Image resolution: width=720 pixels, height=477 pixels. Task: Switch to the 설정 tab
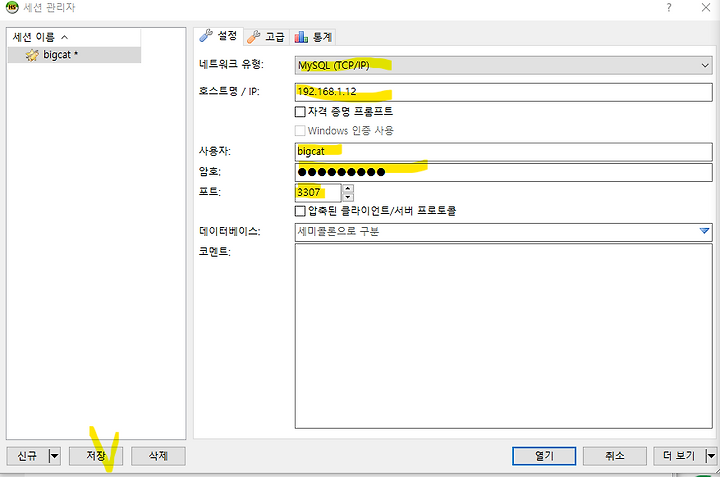point(219,36)
